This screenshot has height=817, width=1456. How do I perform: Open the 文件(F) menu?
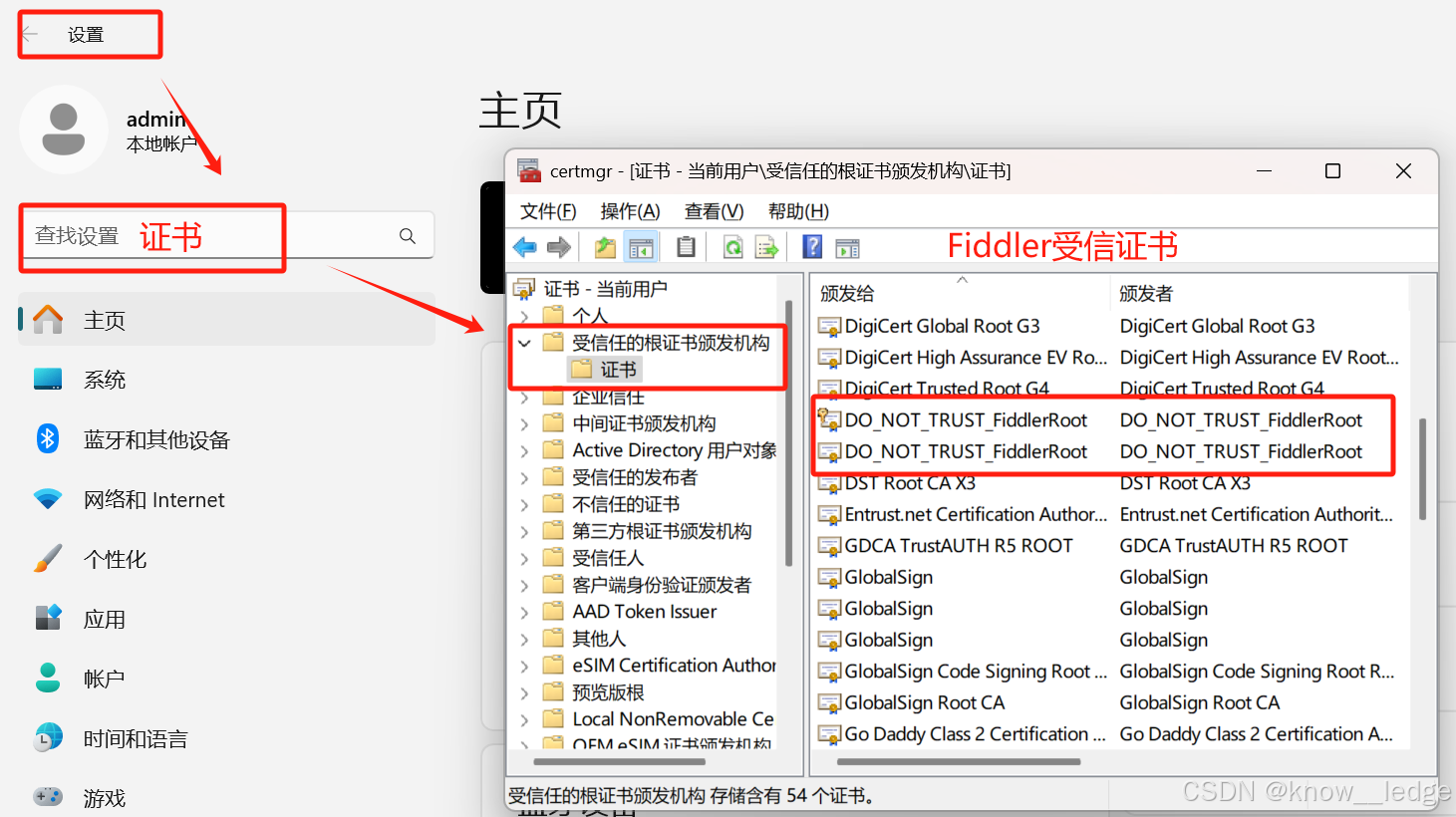[x=548, y=211]
